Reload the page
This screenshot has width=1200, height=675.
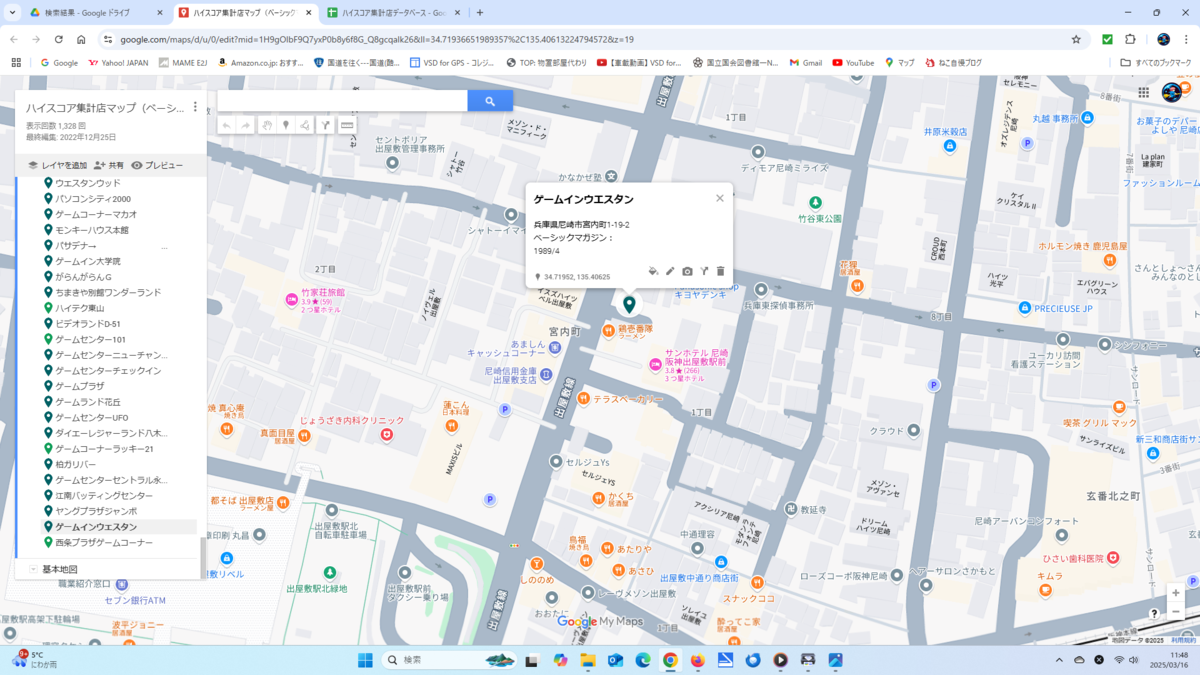point(59,39)
